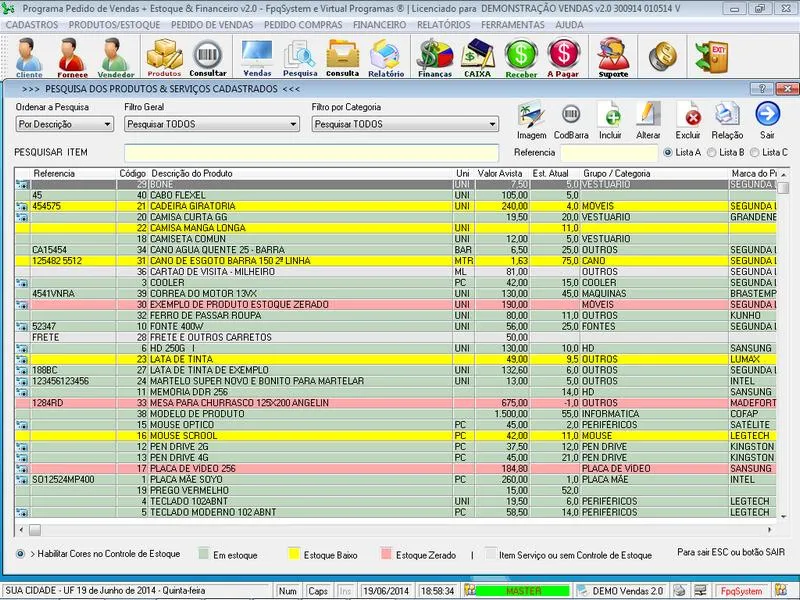Open the RELATÓRIOS menu
Image resolution: width=800 pixels, height=600 pixels.
pos(443,23)
